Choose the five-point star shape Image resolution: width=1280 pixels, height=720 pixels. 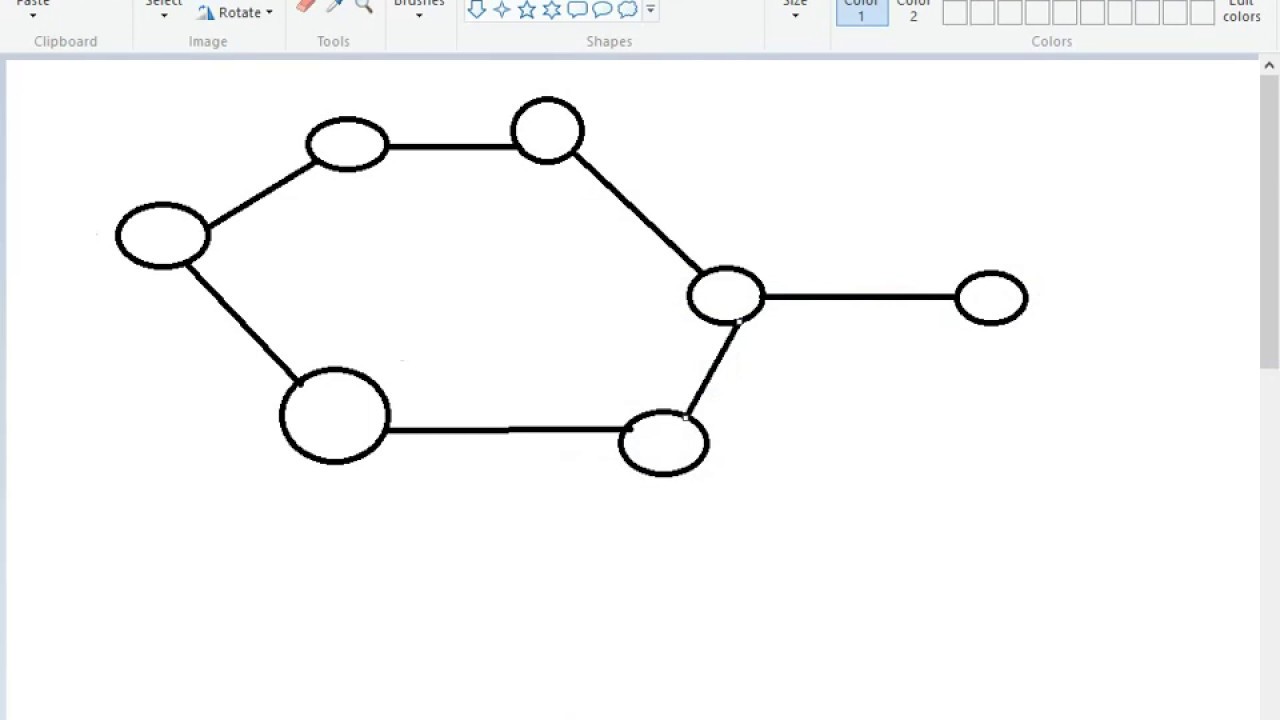[527, 9]
